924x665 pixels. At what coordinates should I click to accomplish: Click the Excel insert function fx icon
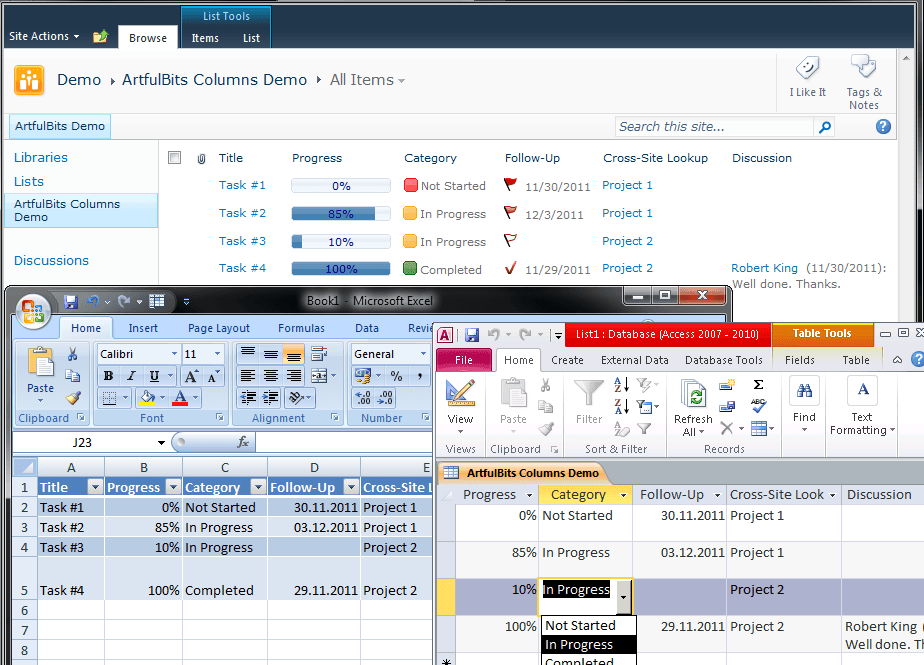click(x=243, y=442)
